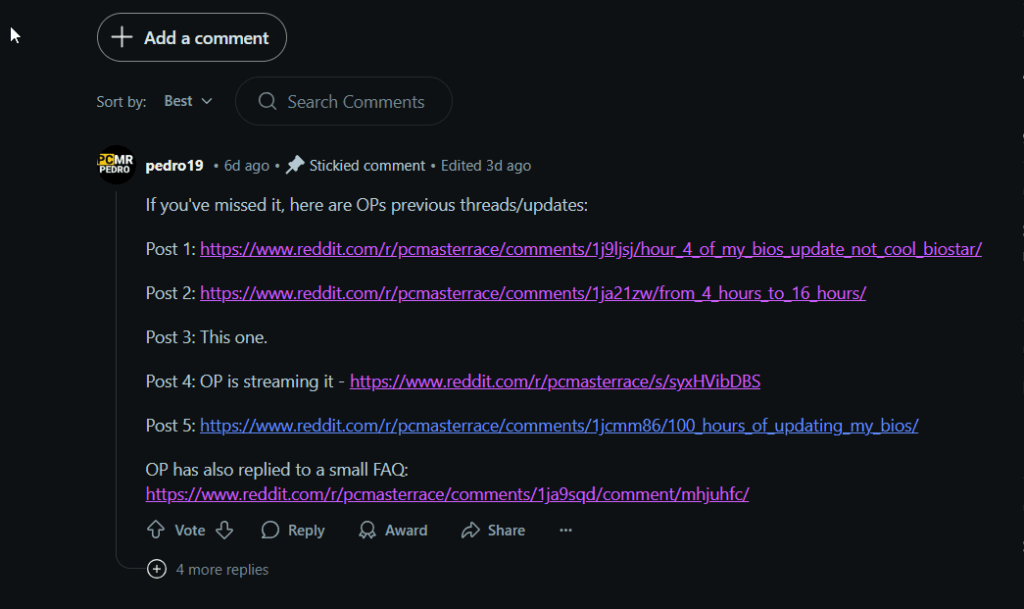Give an Award to the comment
The height and width of the screenshot is (609, 1024).
pyautogui.click(x=393, y=530)
